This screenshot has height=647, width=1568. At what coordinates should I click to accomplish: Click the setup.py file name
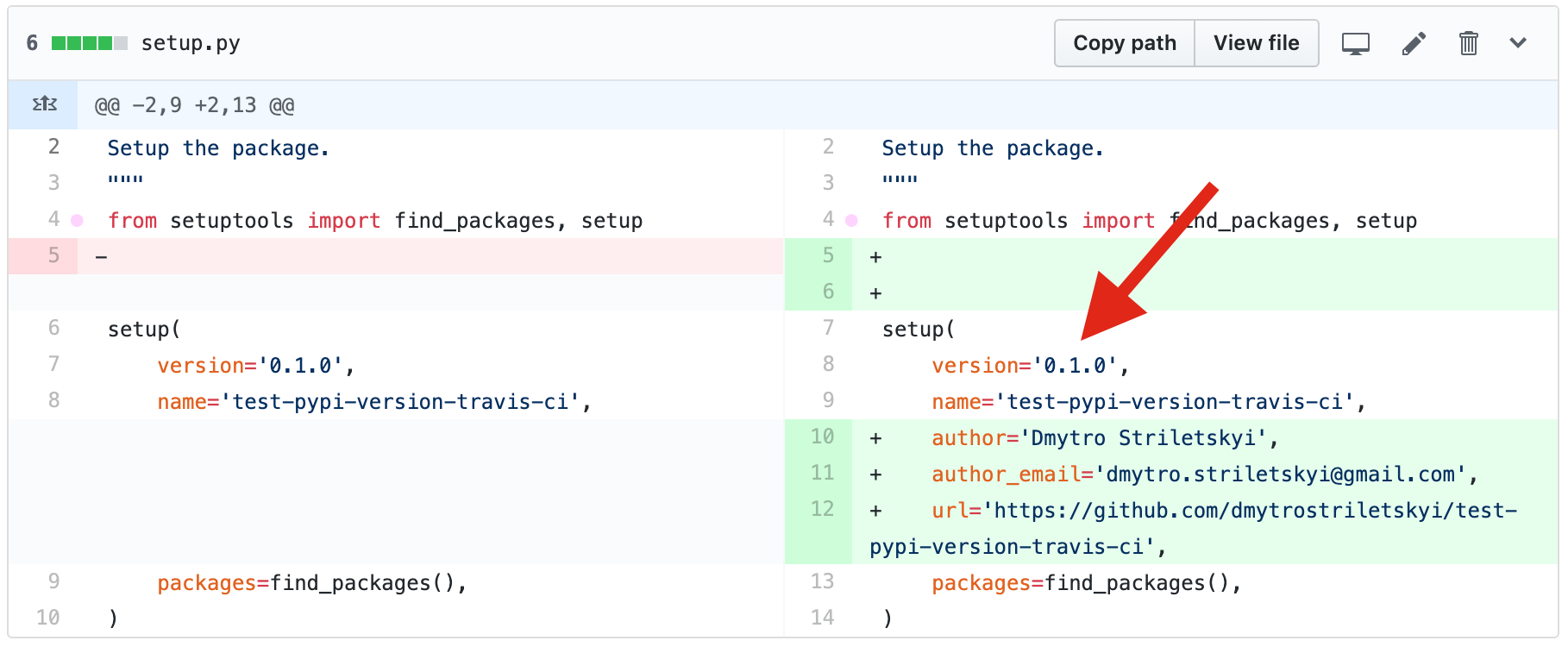coord(191,43)
